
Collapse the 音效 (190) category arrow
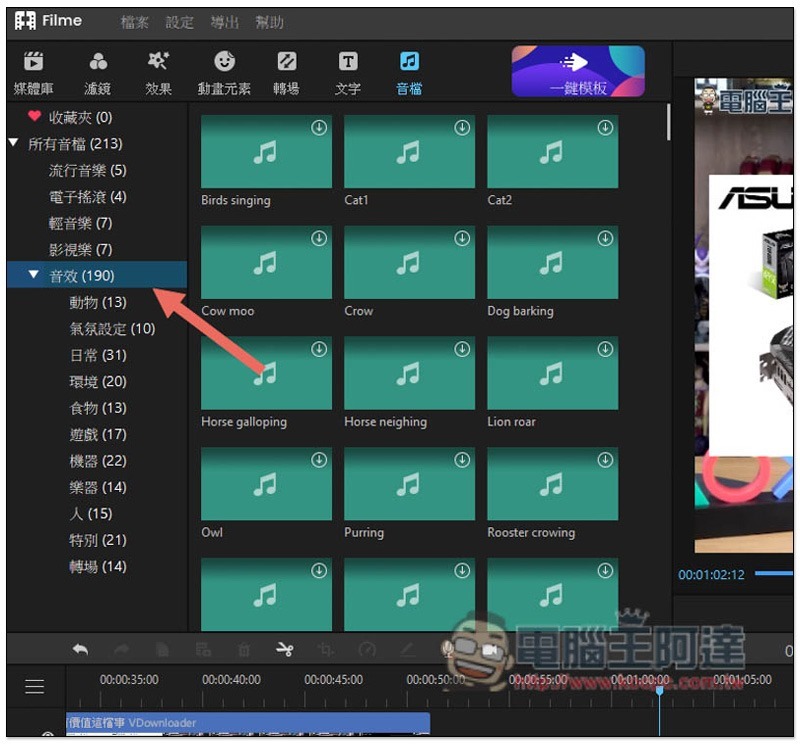pyautogui.click(x=34, y=275)
